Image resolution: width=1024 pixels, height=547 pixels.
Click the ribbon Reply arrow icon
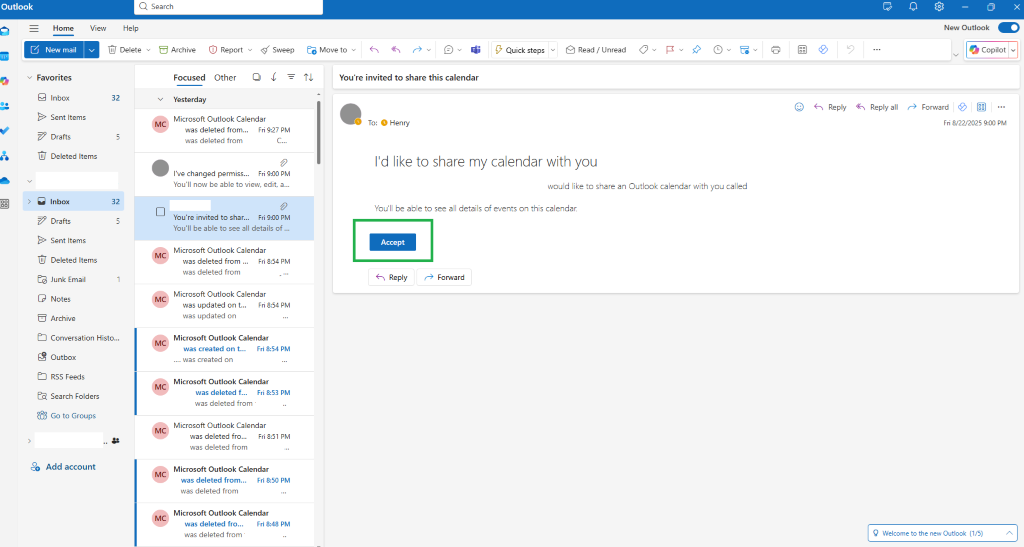pos(374,50)
